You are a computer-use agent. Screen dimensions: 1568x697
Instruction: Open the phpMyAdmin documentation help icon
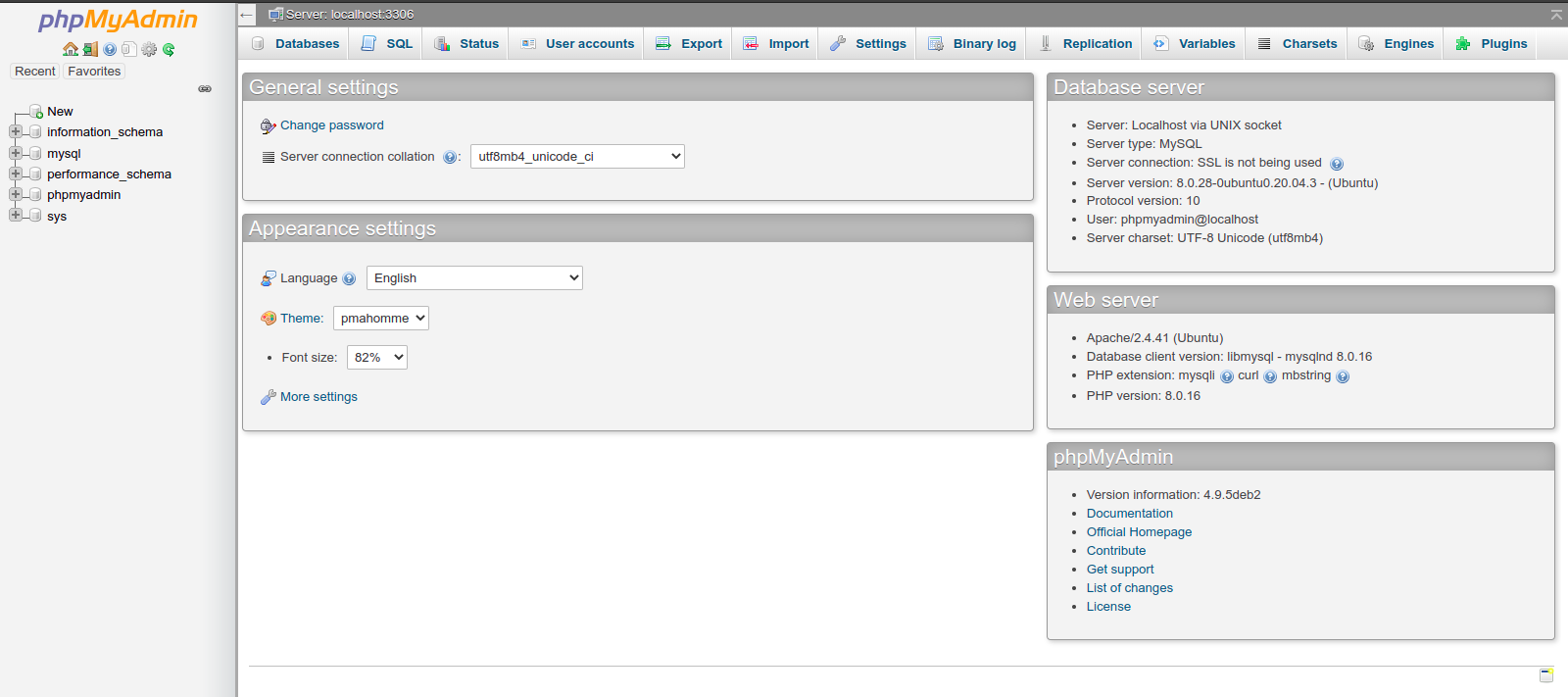[110, 49]
